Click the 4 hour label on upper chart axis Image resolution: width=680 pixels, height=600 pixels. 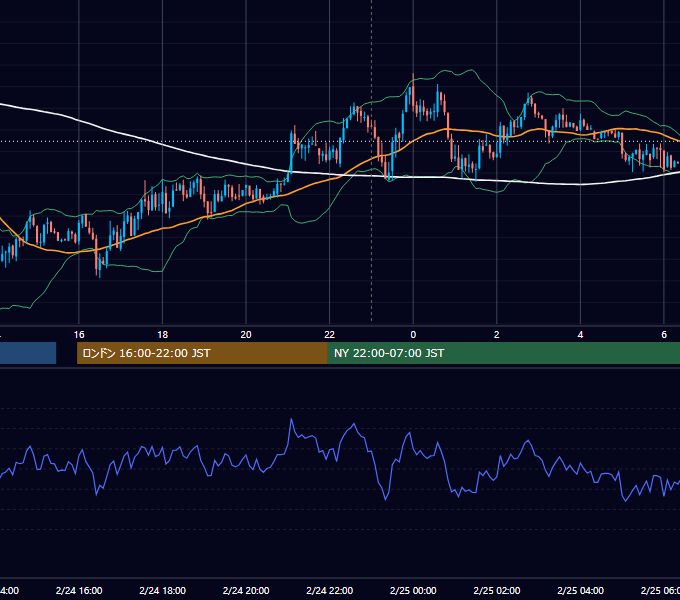(x=580, y=335)
